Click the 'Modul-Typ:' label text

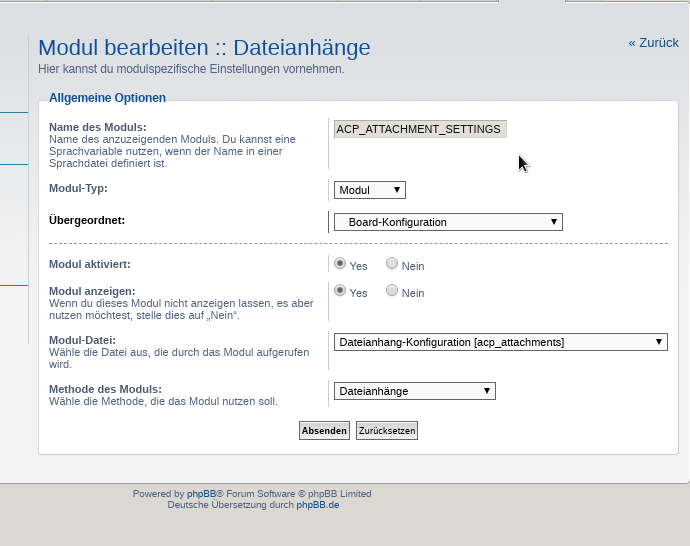pyautogui.click(x=78, y=188)
